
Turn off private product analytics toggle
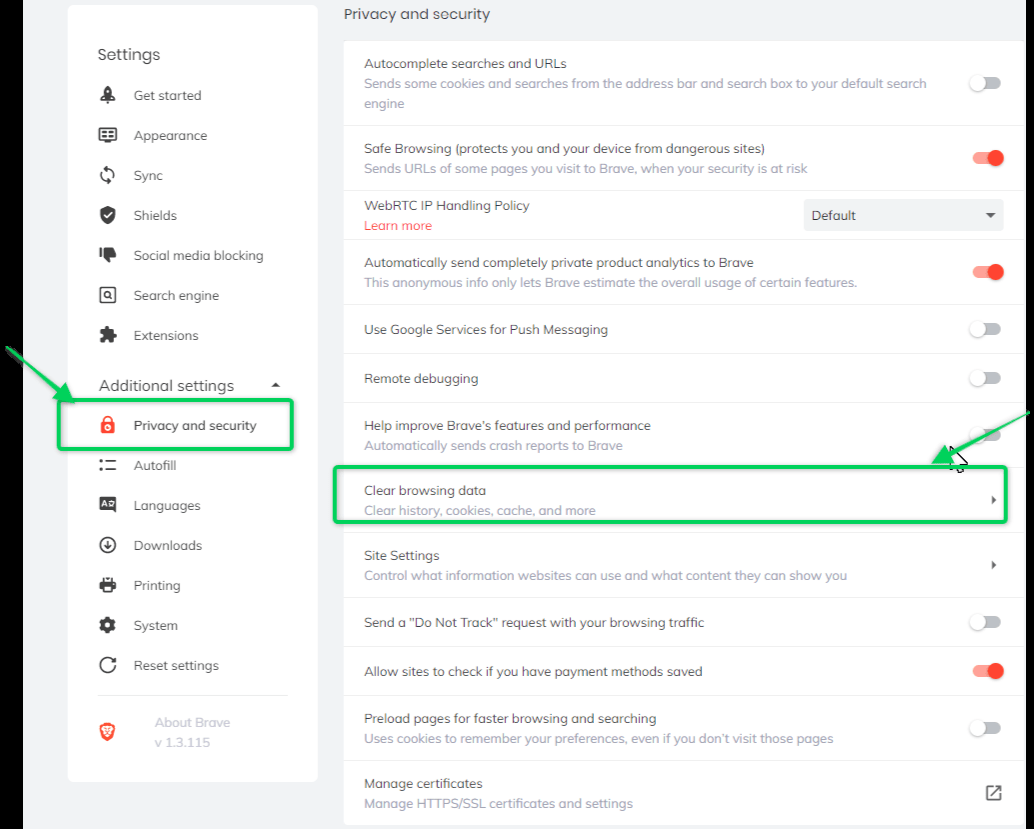(x=988, y=272)
